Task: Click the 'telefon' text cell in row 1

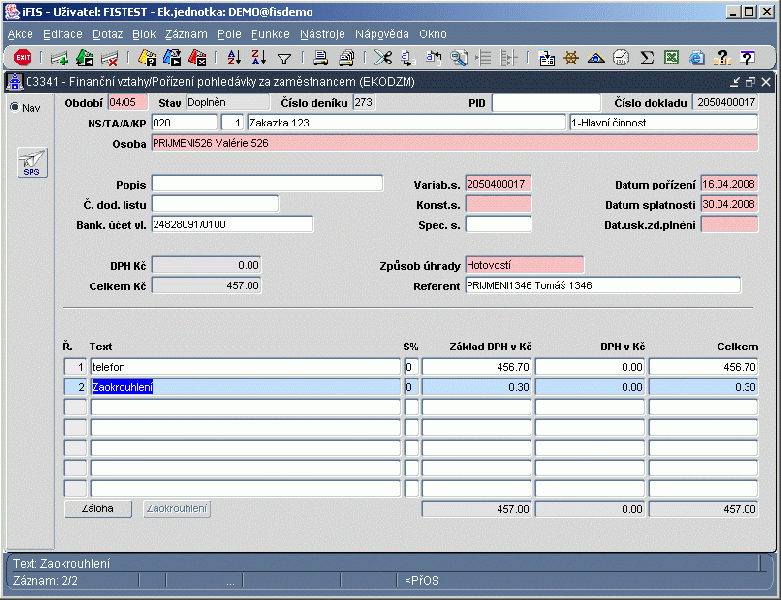Action: [x=246, y=367]
